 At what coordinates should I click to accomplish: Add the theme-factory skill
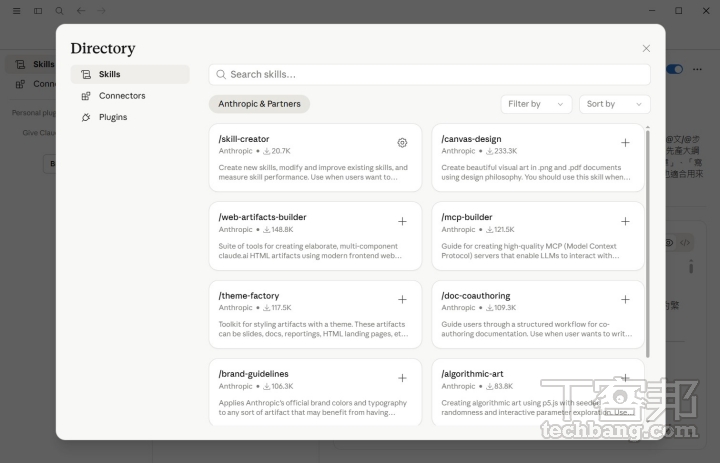click(402, 299)
